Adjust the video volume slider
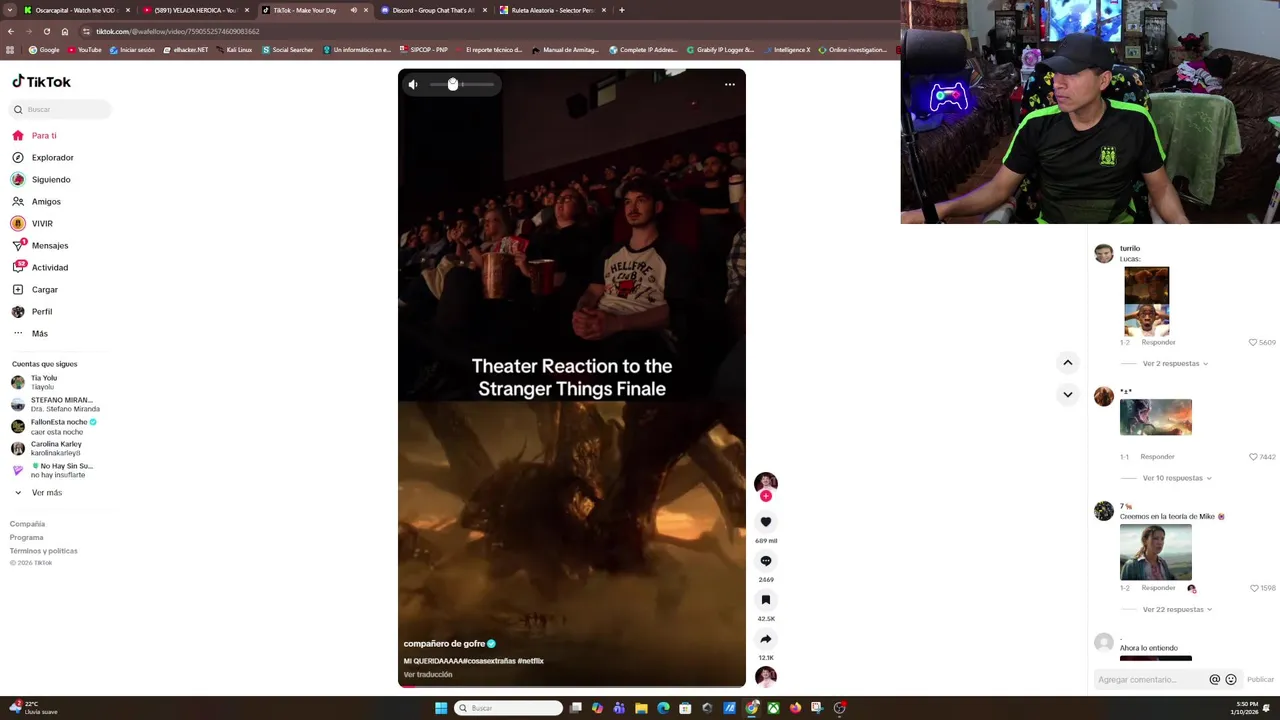This screenshot has height=720, width=1280. [462, 85]
